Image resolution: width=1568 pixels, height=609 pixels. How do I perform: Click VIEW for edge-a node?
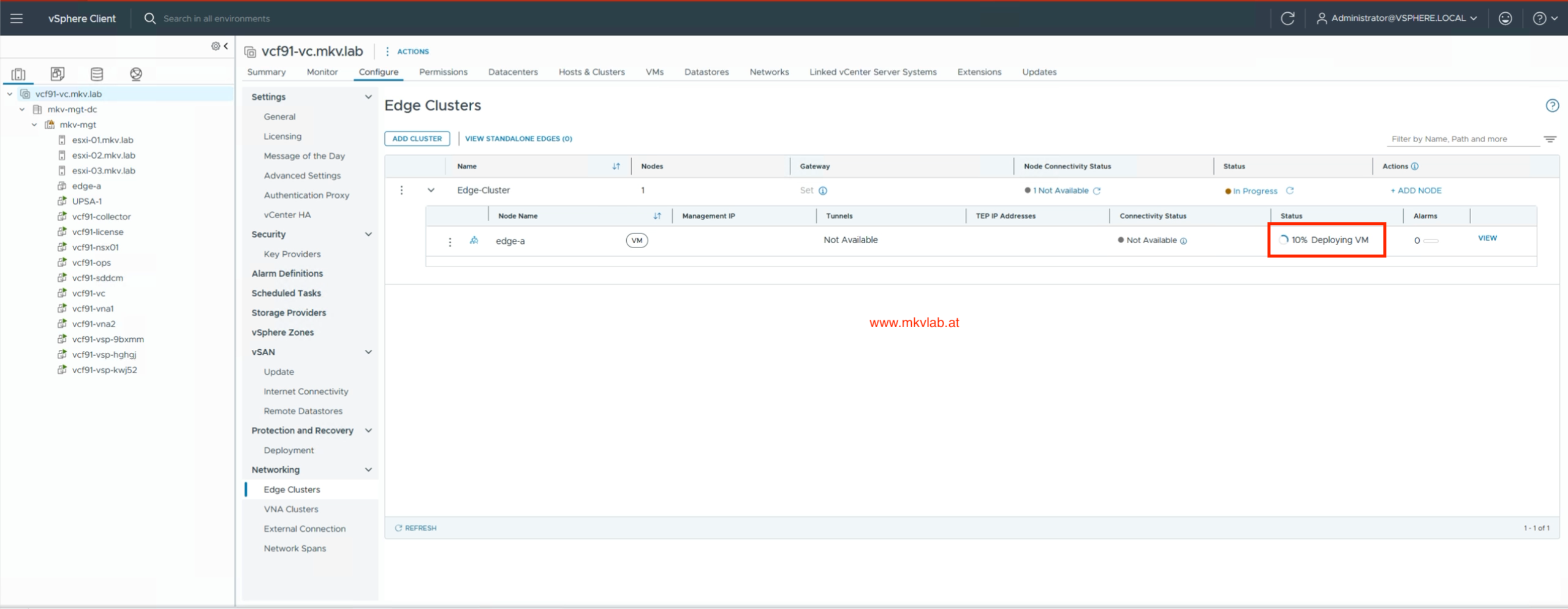[1487, 238]
